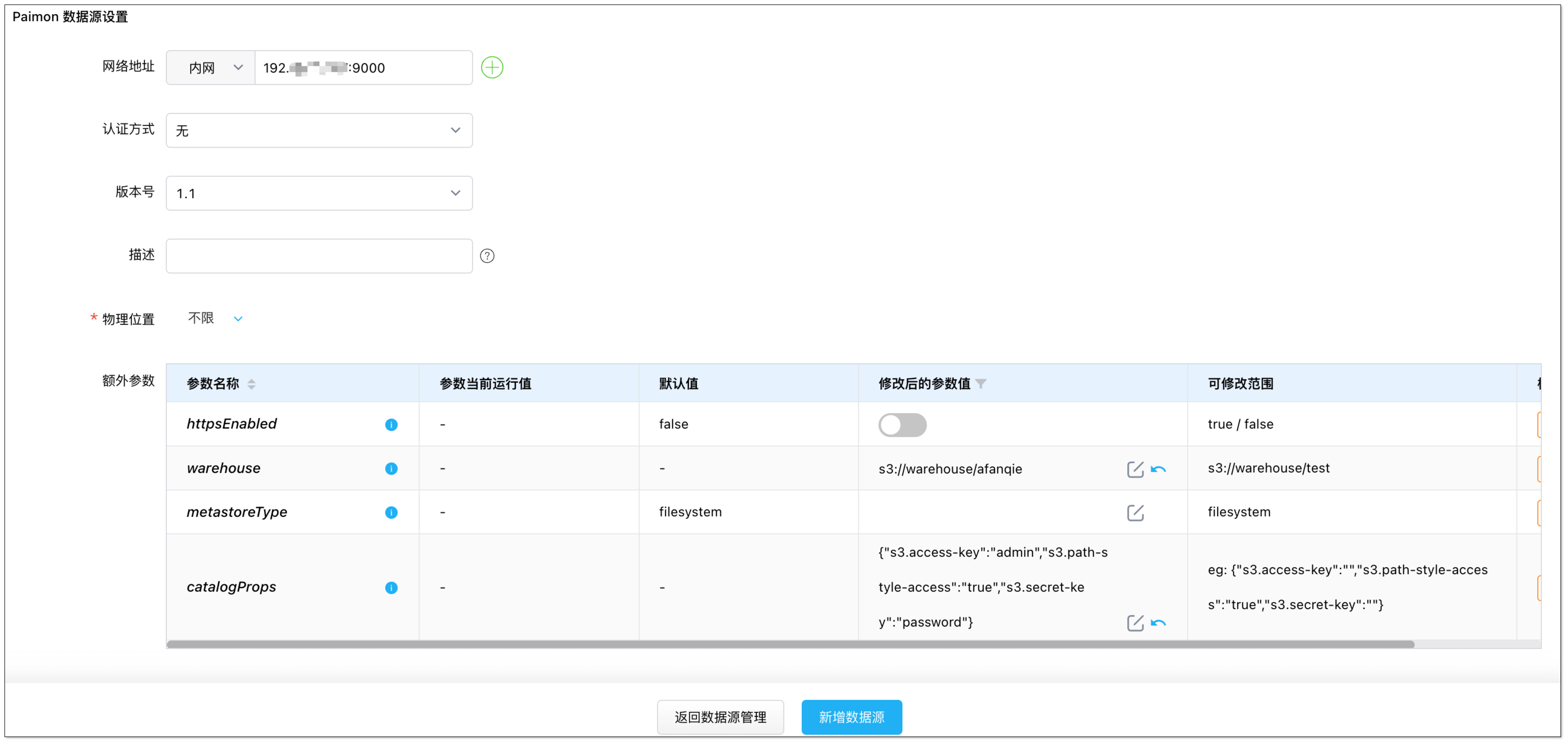Click the info icon beside httpsEnabled
The height and width of the screenshot is (744, 1568).
coord(392,425)
